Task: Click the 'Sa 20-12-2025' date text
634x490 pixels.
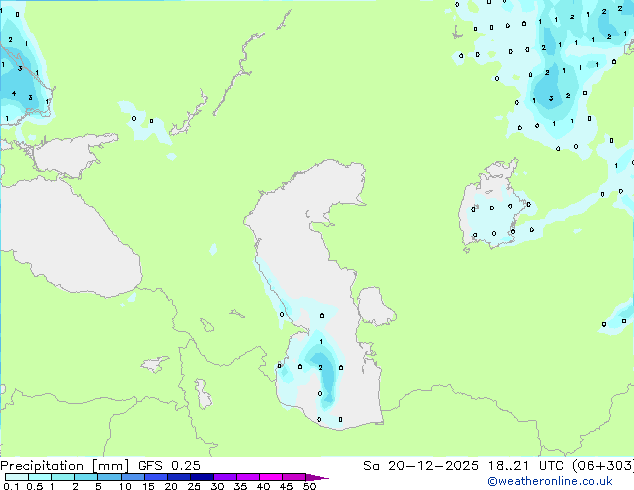Action: (x=421, y=466)
